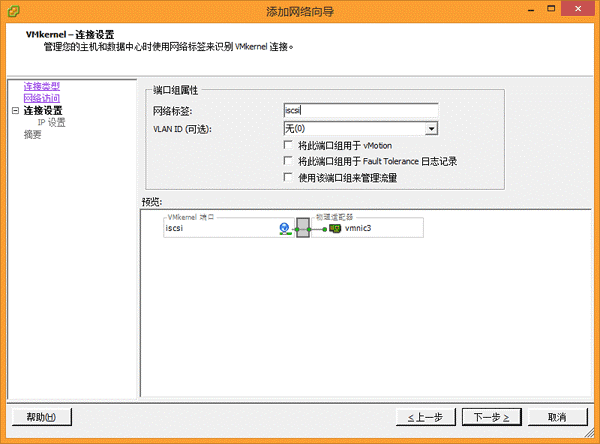Image resolution: width=600 pixels, height=444 pixels.
Task: Maximize the 添加网络向导 window
Action: pos(551,8)
